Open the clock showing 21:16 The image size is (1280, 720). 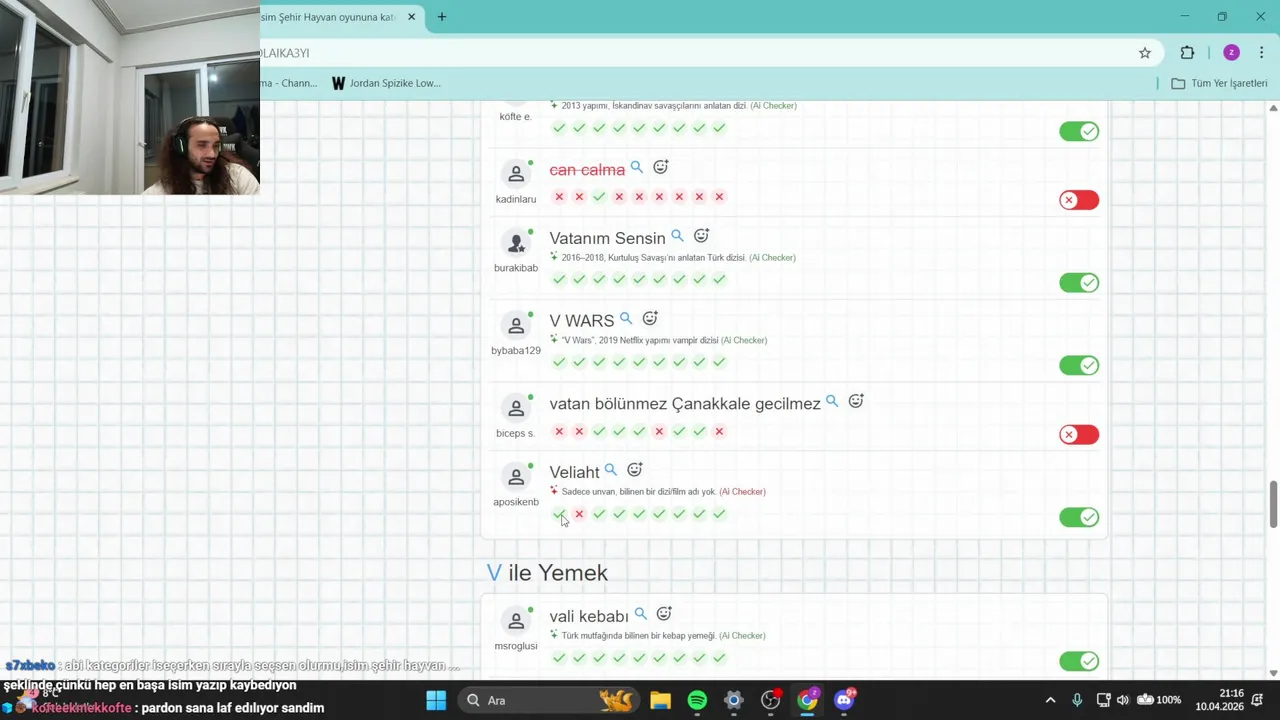click(1219, 700)
